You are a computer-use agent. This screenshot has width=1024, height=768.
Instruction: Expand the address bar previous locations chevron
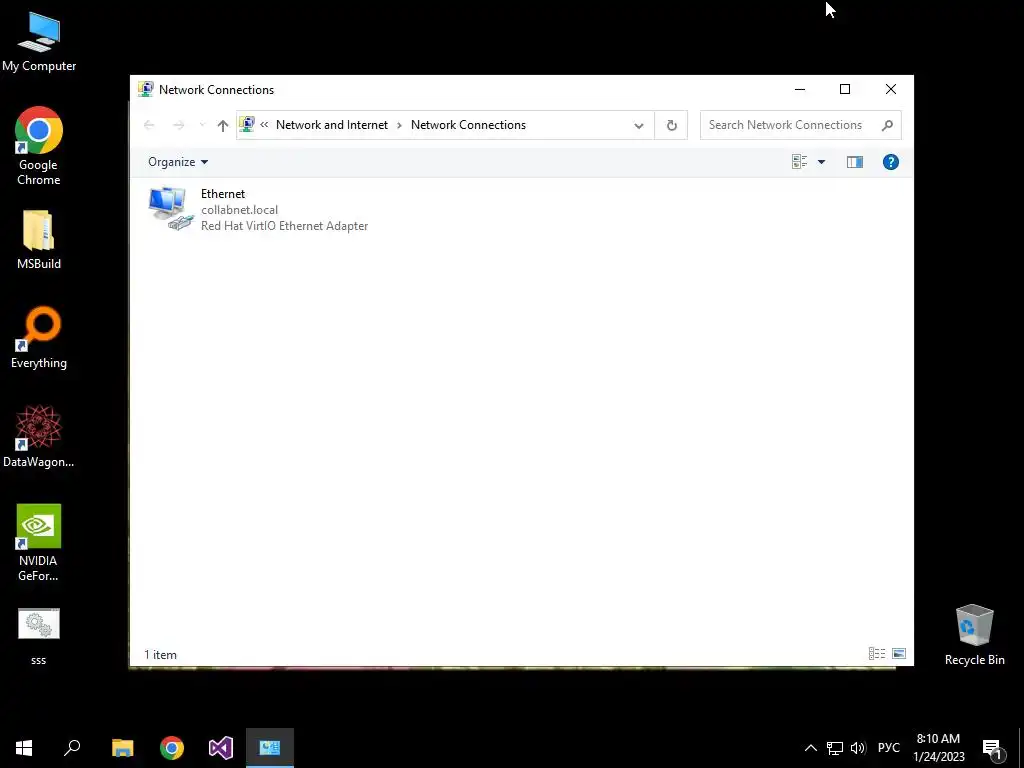639,125
